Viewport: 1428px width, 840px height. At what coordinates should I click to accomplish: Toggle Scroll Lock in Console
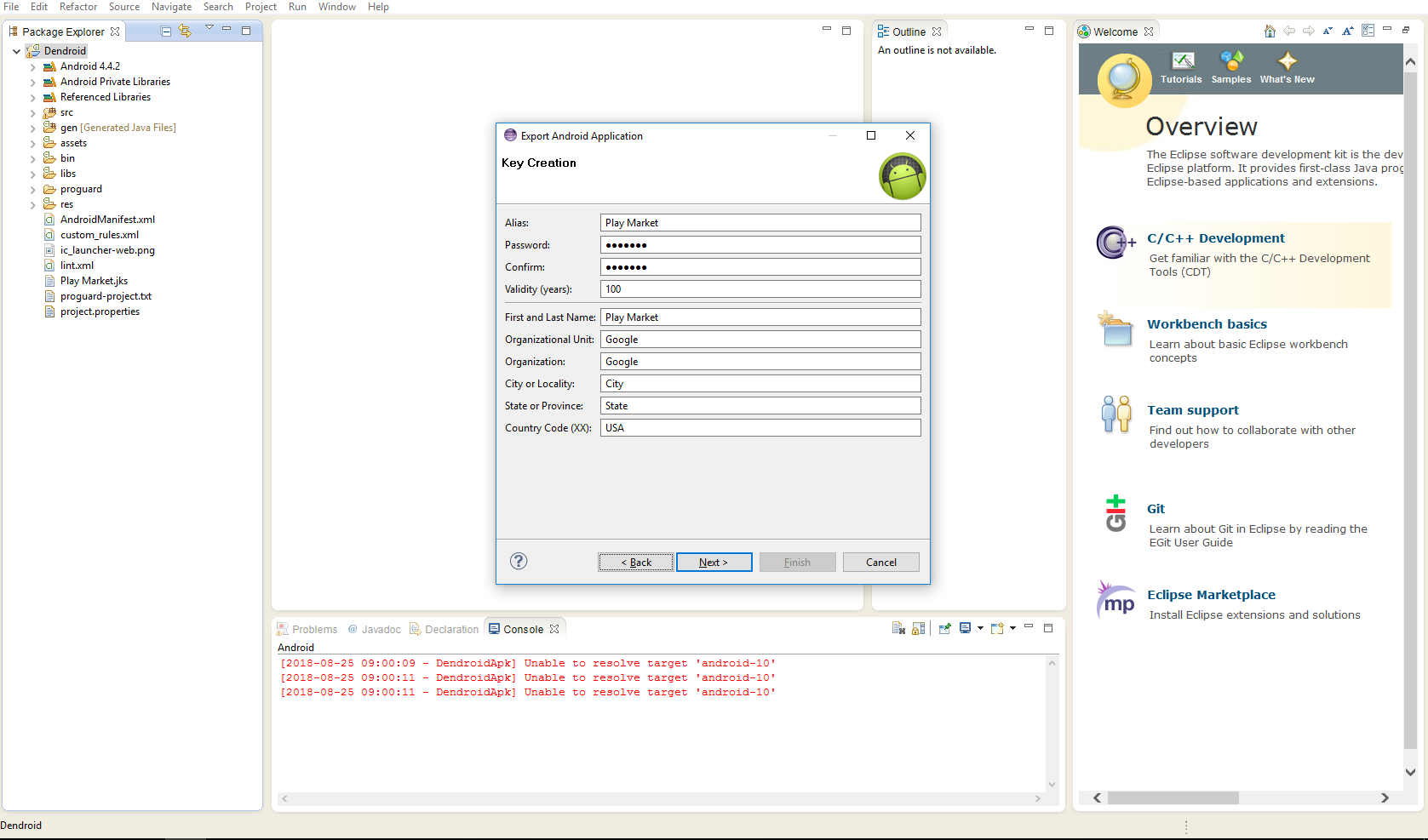pos(918,629)
